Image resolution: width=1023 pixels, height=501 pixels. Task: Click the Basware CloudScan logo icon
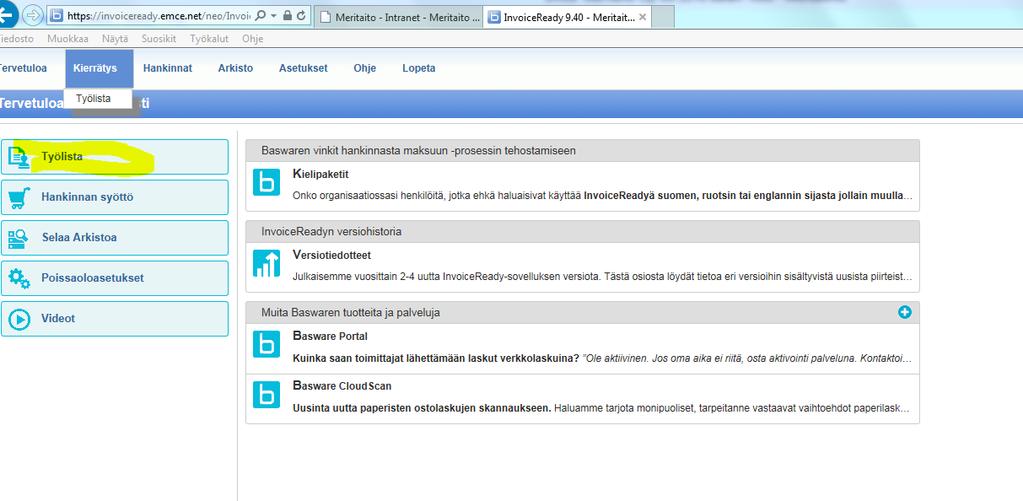[x=266, y=393]
